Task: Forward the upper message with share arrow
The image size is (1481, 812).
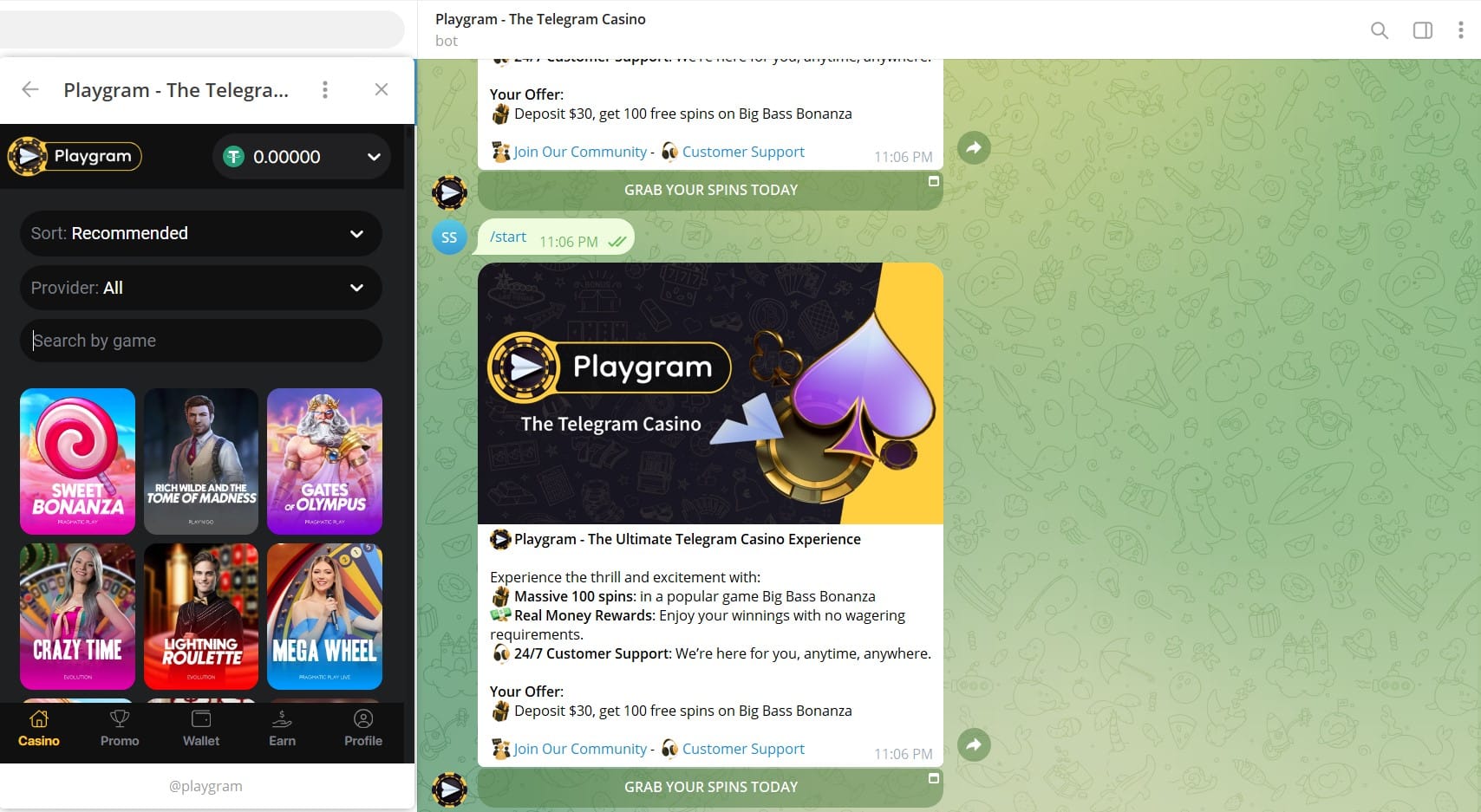Action: pyautogui.click(x=974, y=147)
